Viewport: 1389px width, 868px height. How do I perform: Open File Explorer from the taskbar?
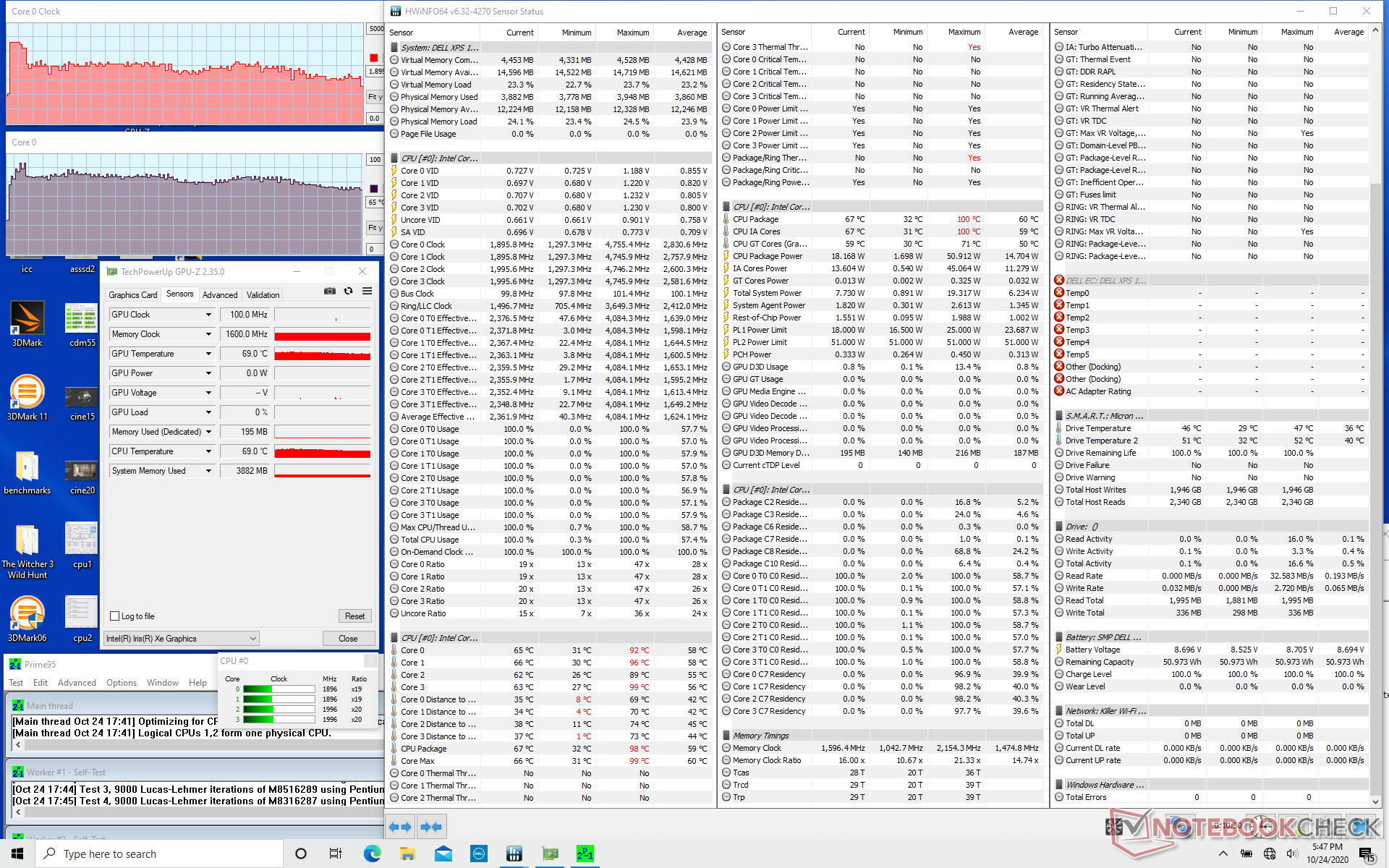point(407,854)
